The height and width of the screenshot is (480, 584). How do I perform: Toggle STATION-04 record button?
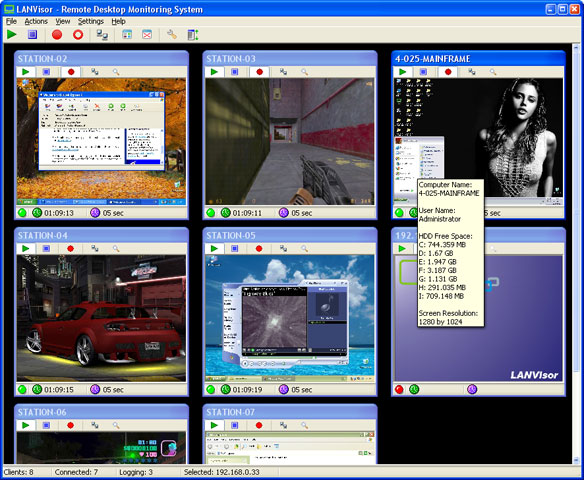[x=71, y=248]
